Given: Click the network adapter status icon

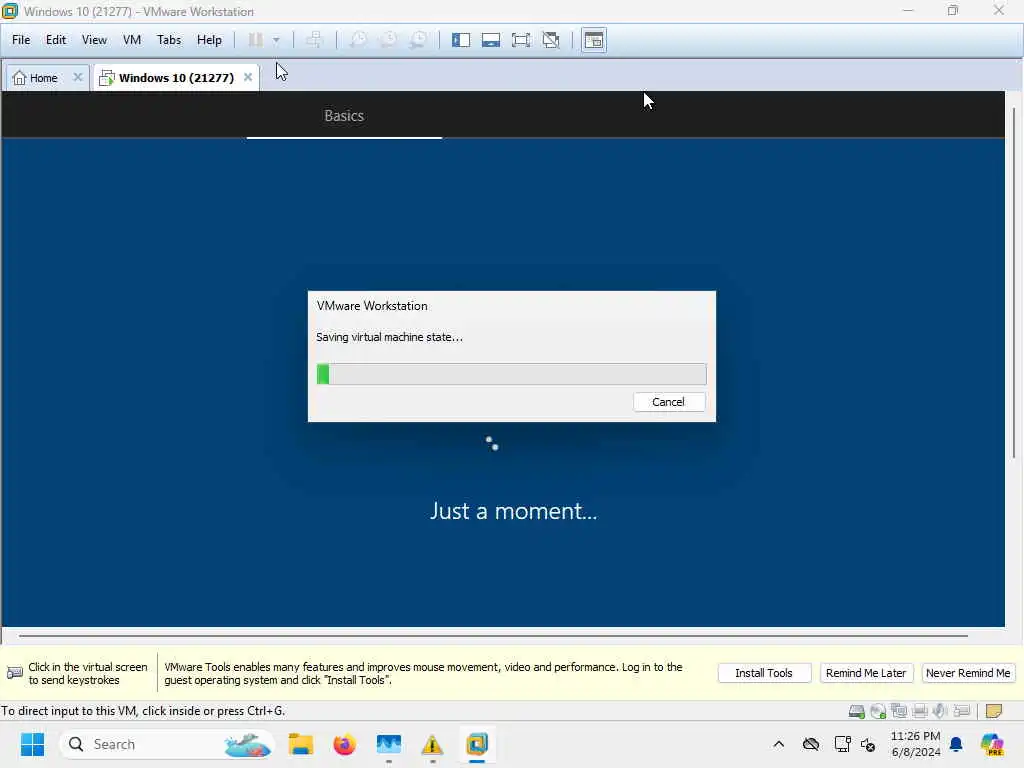Looking at the screenshot, I should pyautogui.click(x=899, y=711).
